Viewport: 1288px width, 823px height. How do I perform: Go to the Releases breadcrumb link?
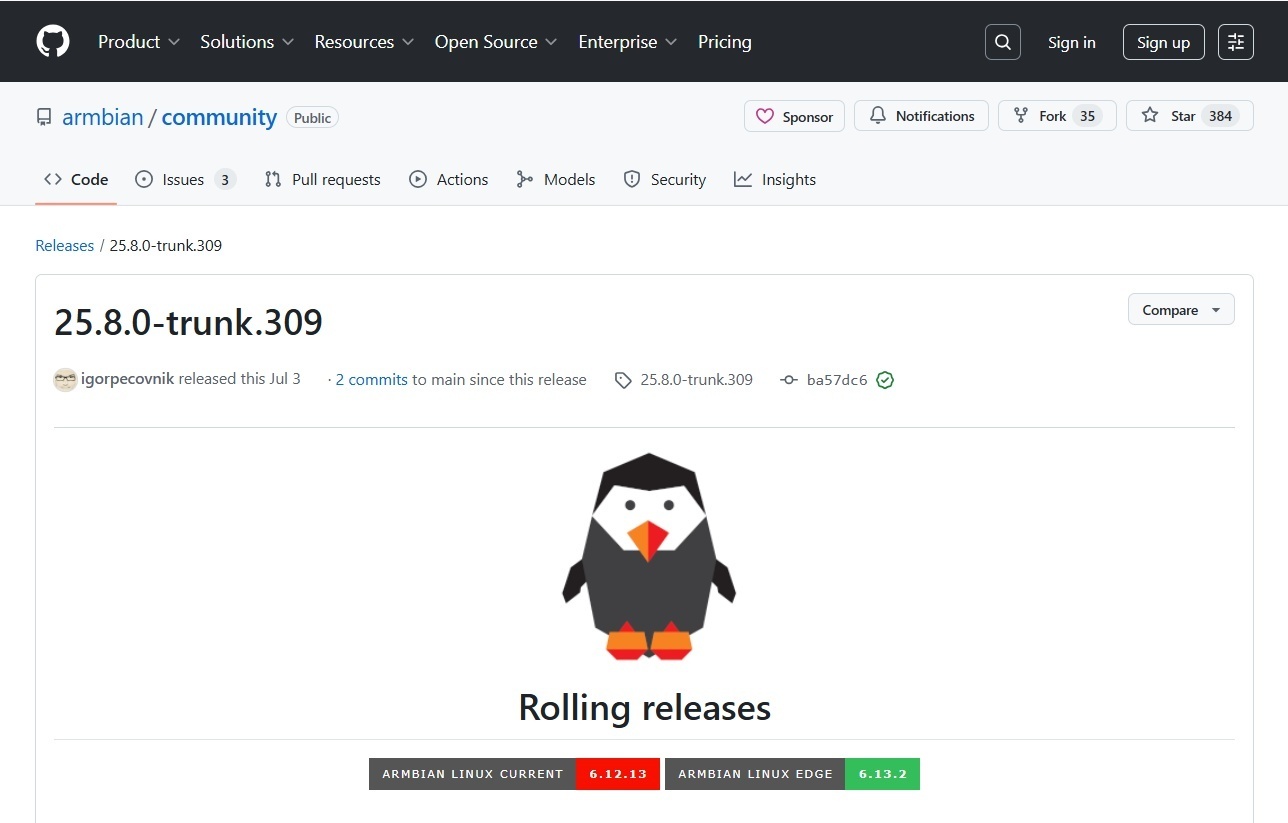[64, 245]
